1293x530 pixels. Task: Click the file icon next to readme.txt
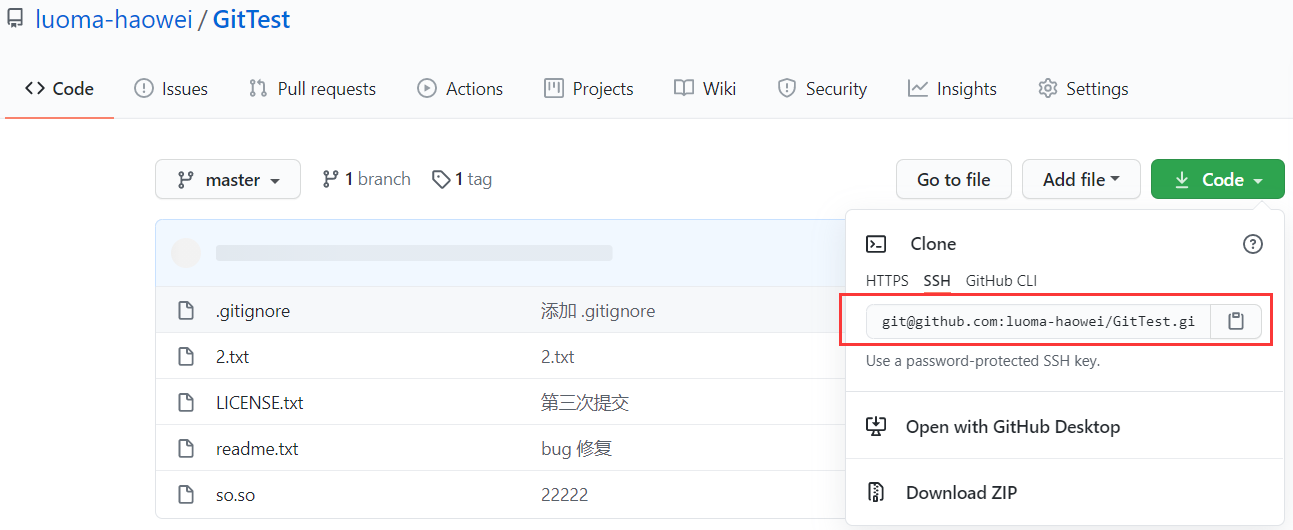pos(185,449)
